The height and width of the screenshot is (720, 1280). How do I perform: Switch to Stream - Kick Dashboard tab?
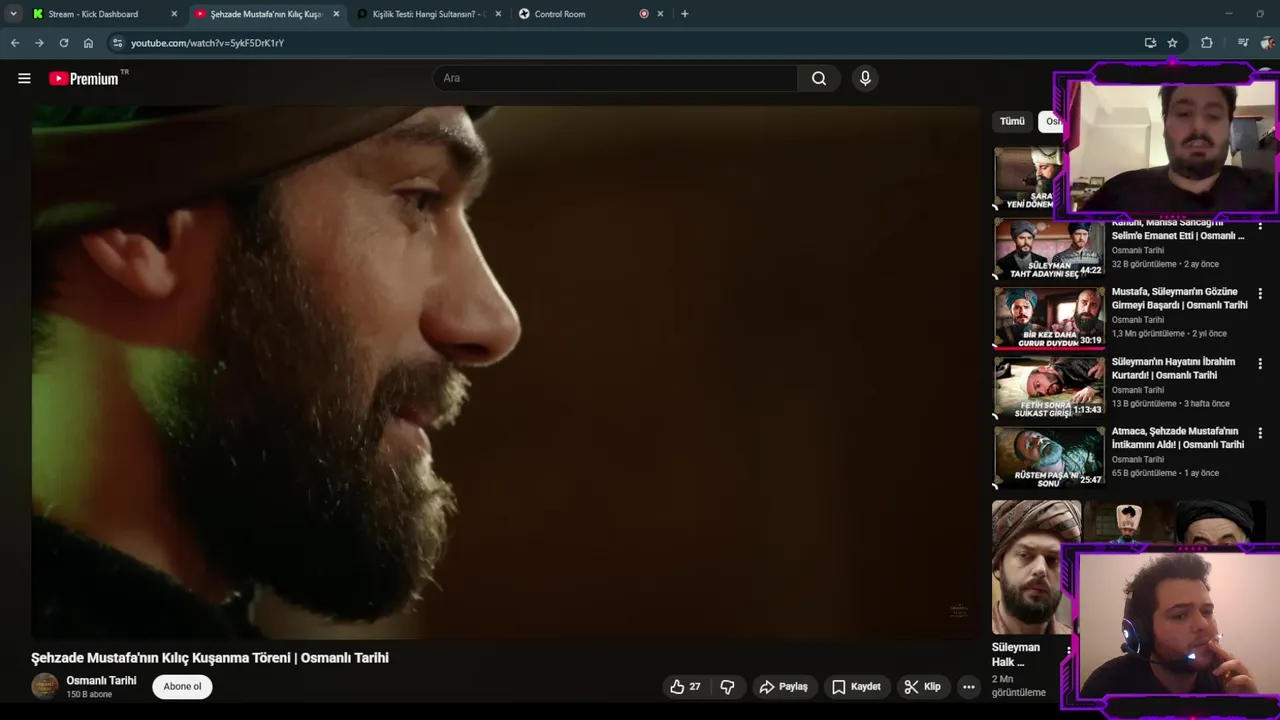(x=93, y=14)
